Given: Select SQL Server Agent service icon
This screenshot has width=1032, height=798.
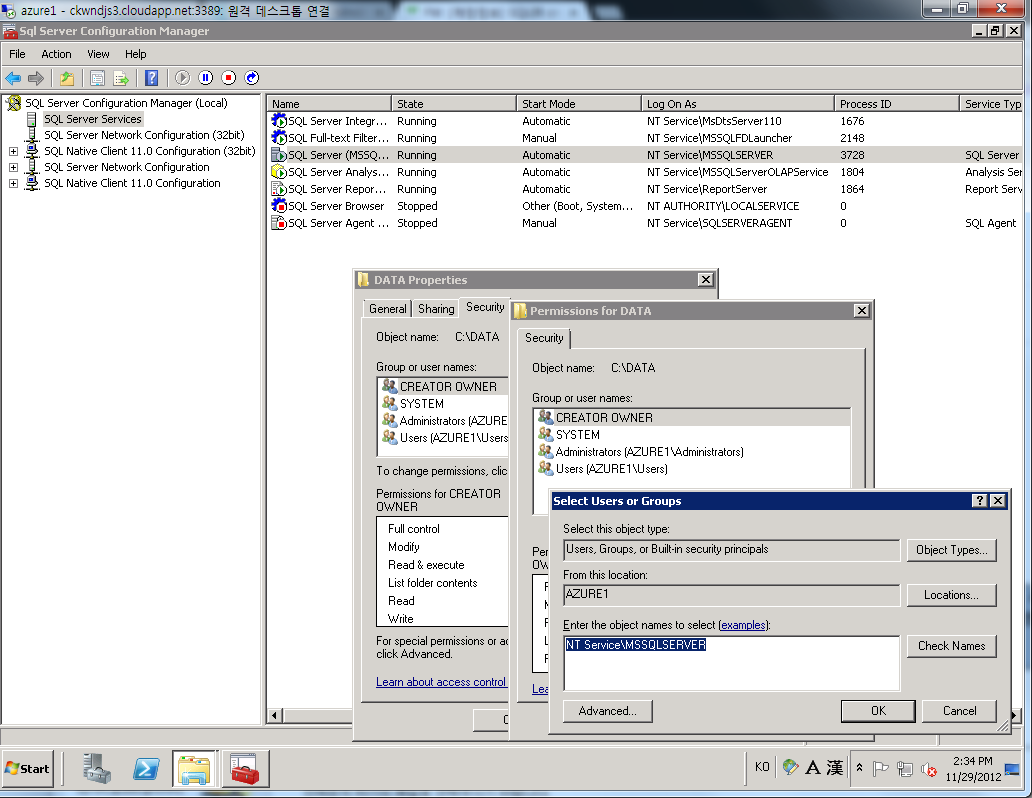Looking at the screenshot, I should coord(279,223).
